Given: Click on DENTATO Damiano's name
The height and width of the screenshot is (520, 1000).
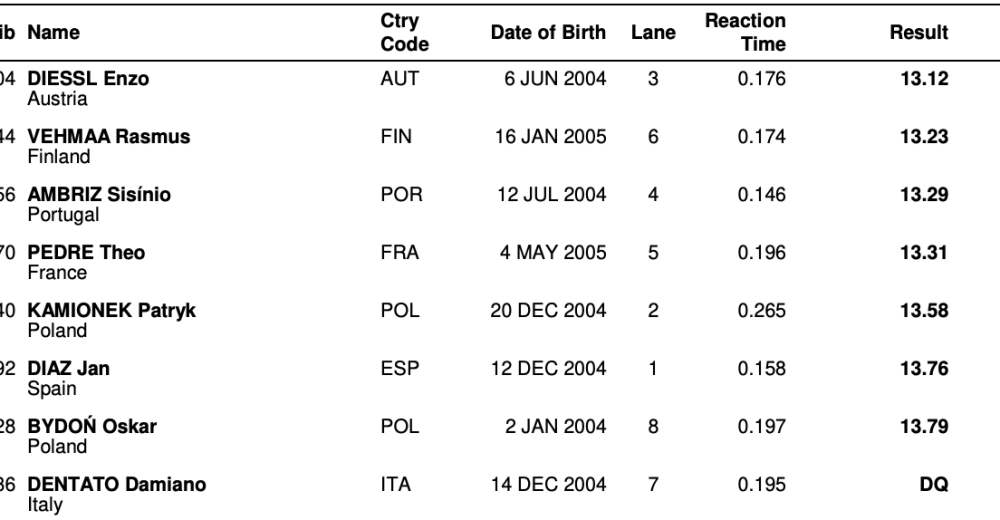Looking at the screenshot, I should [x=117, y=485].
